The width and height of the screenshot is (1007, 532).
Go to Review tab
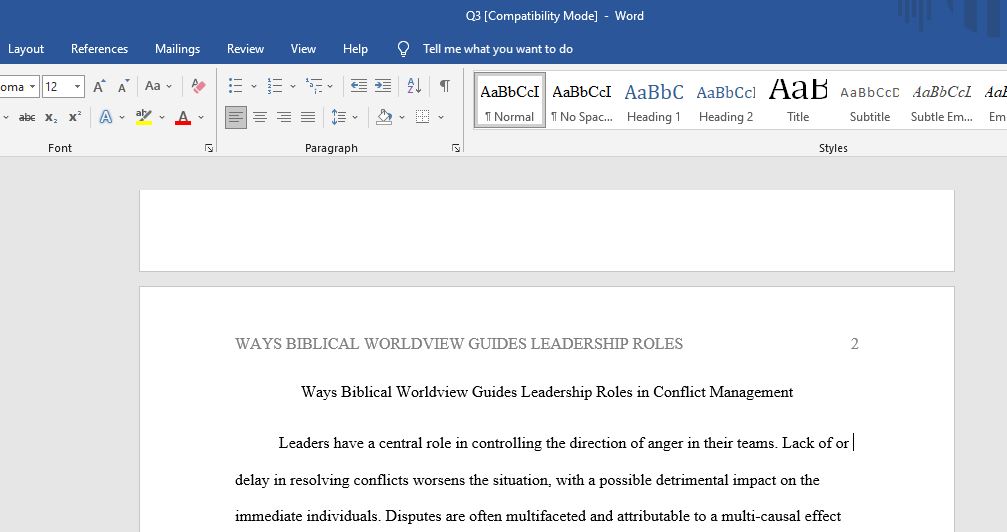coord(245,49)
